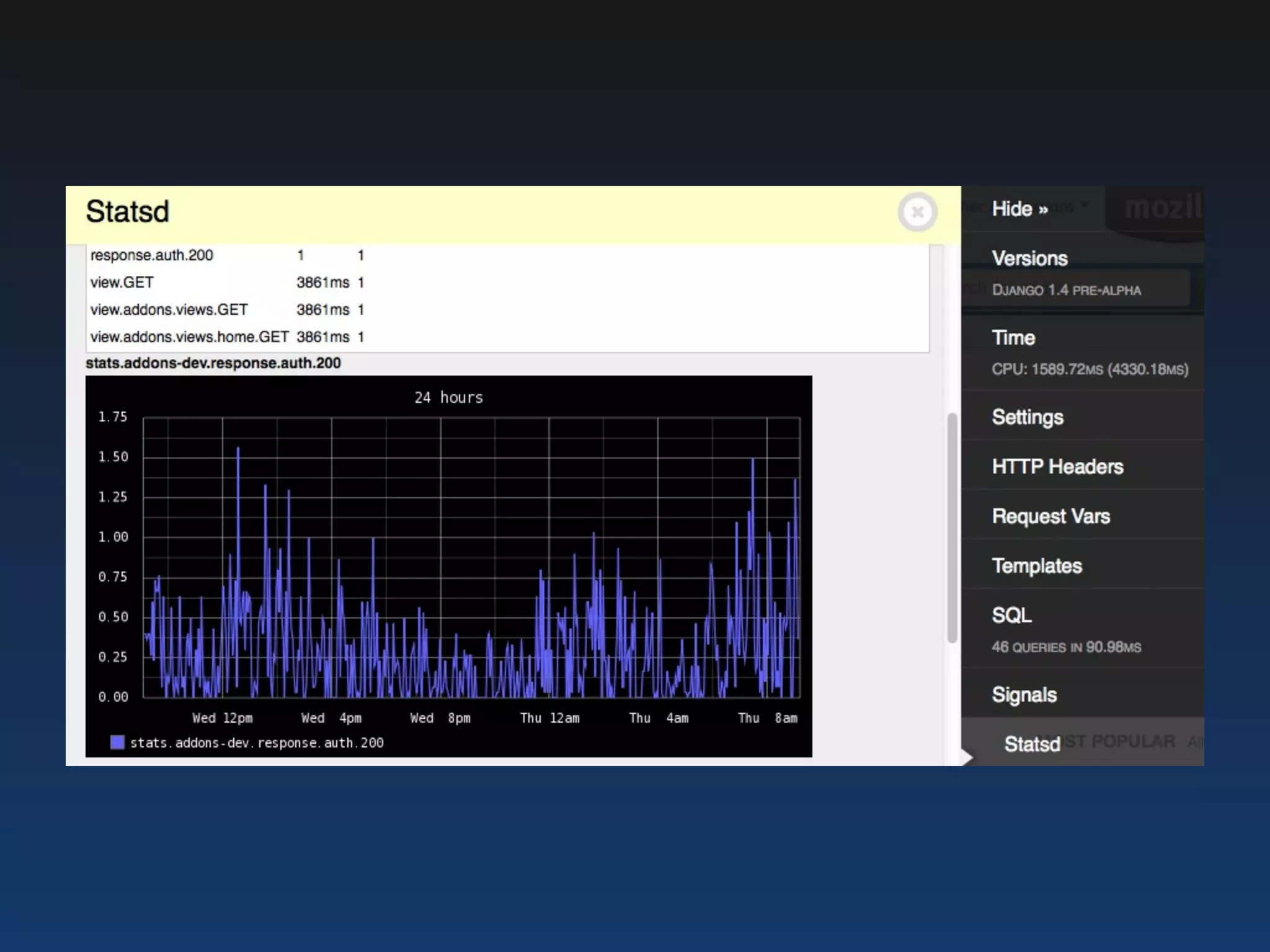The width and height of the screenshot is (1270, 952).
Task: Click the view.addons.views.GET row
Action: 169,310
